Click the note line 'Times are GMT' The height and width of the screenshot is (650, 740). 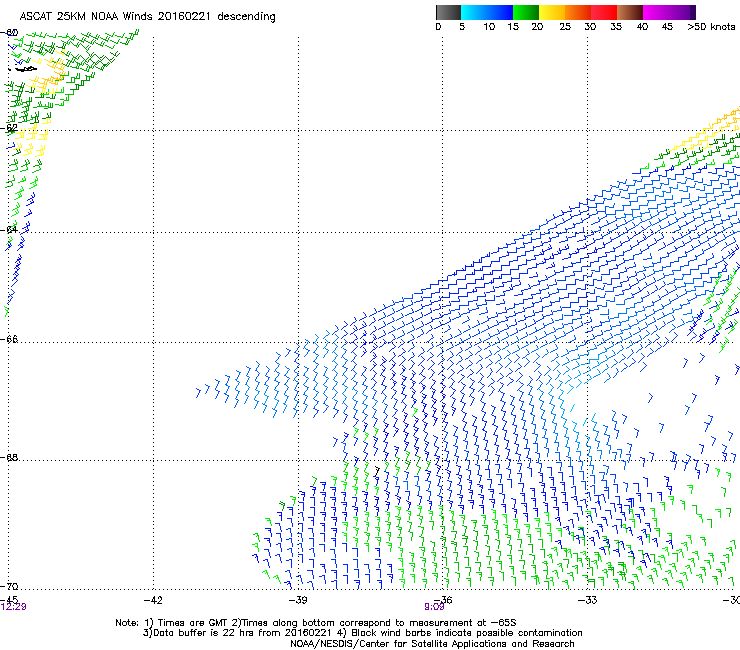[195, 623]
